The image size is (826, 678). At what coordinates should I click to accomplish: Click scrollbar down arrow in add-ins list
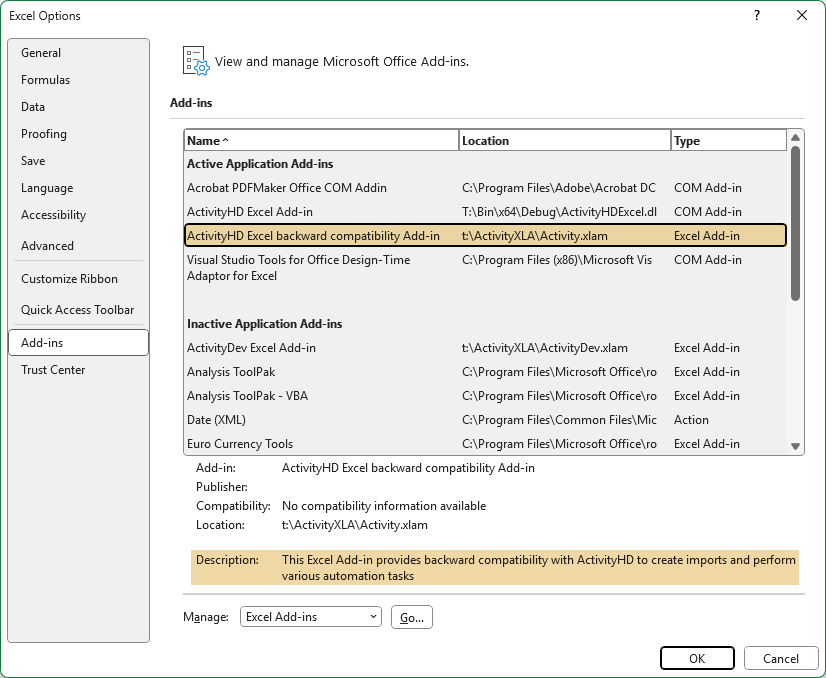[795, 447]
